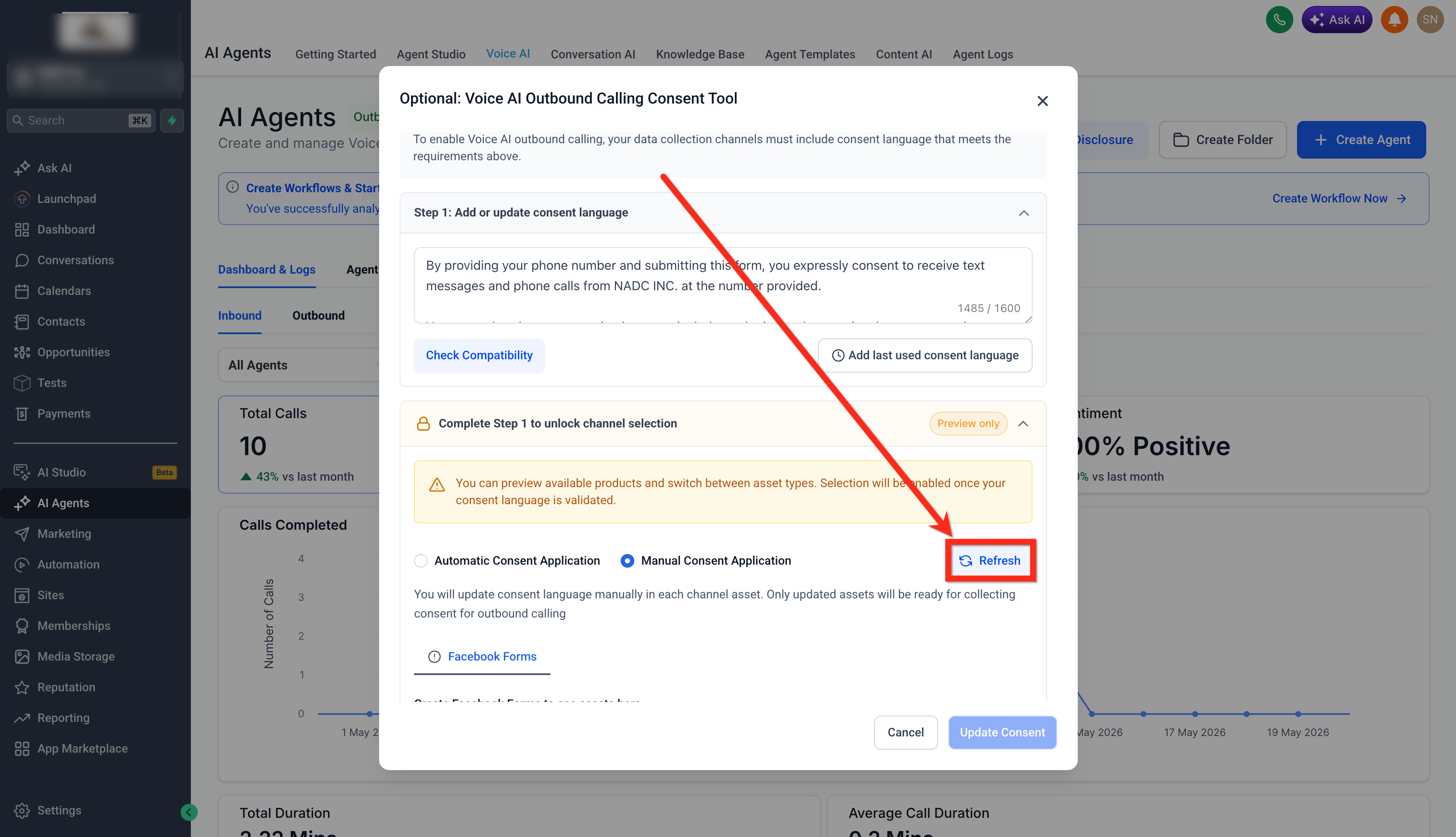Open the orange notifications bell
The width and height of the screenshot is (1456, 837).
pyautogui.click(x=1395, y=20)
